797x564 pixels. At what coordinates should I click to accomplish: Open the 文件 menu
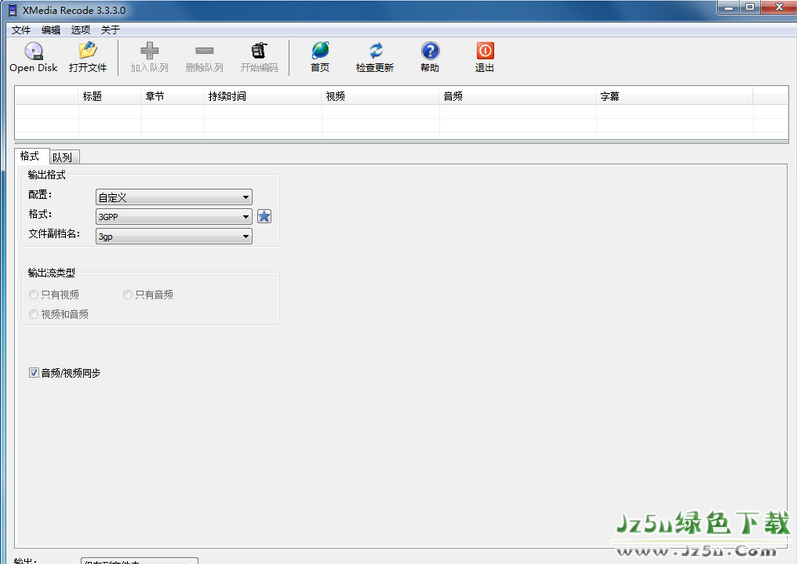click(x=21, y=30)
